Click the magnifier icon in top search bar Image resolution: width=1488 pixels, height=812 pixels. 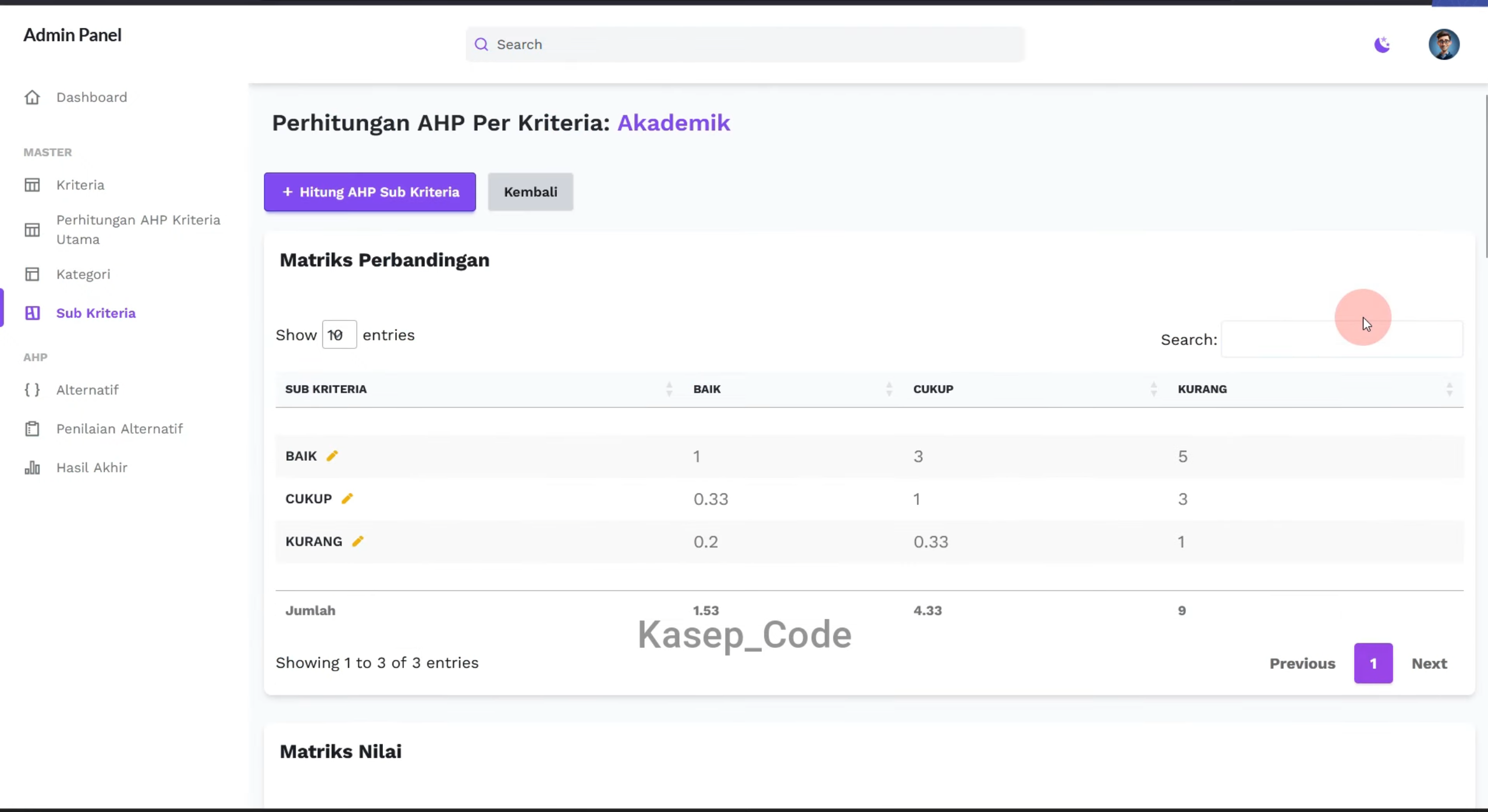[x=481, y=44]
